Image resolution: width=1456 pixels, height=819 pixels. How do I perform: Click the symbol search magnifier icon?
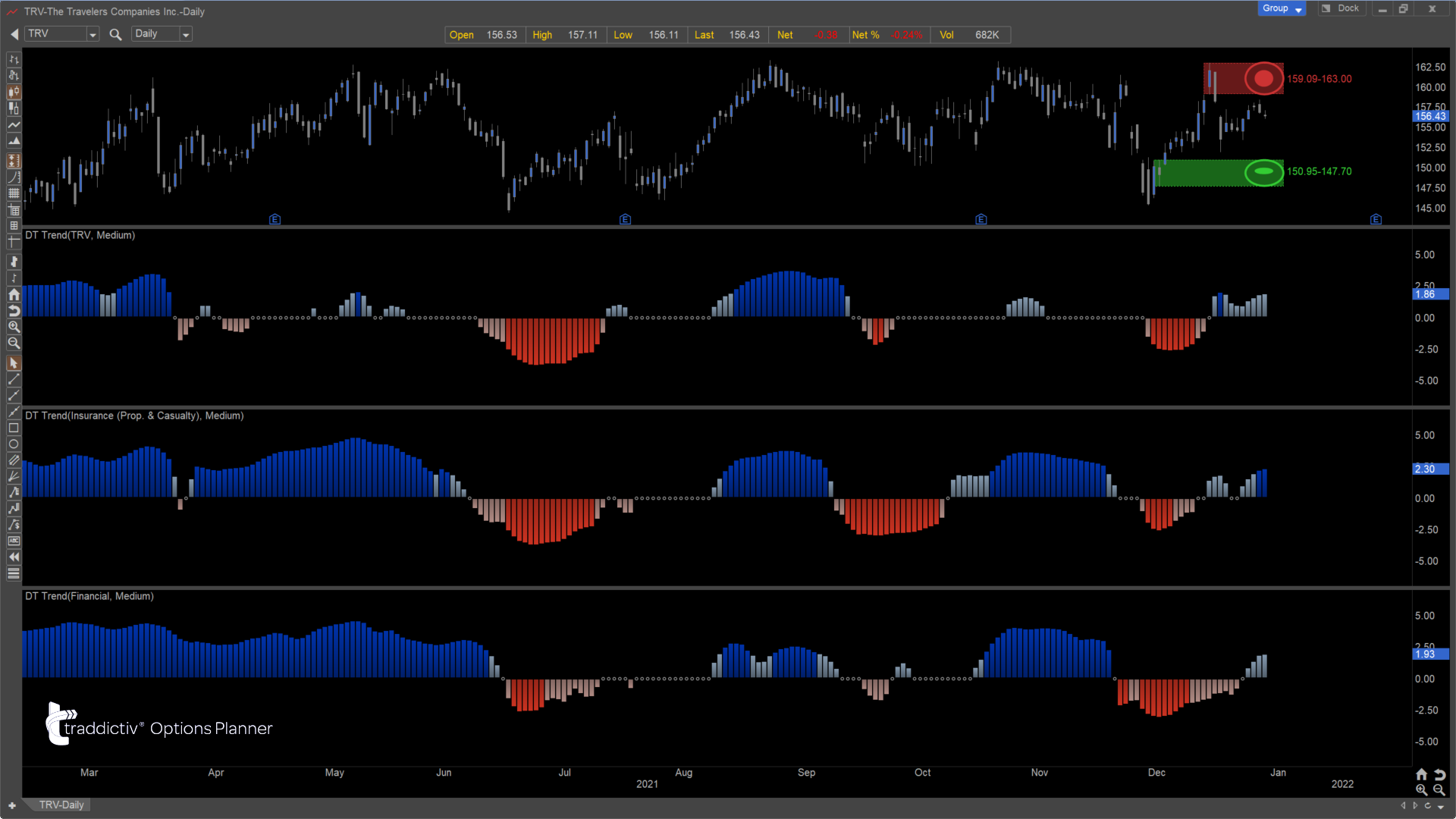click(115, 34)
